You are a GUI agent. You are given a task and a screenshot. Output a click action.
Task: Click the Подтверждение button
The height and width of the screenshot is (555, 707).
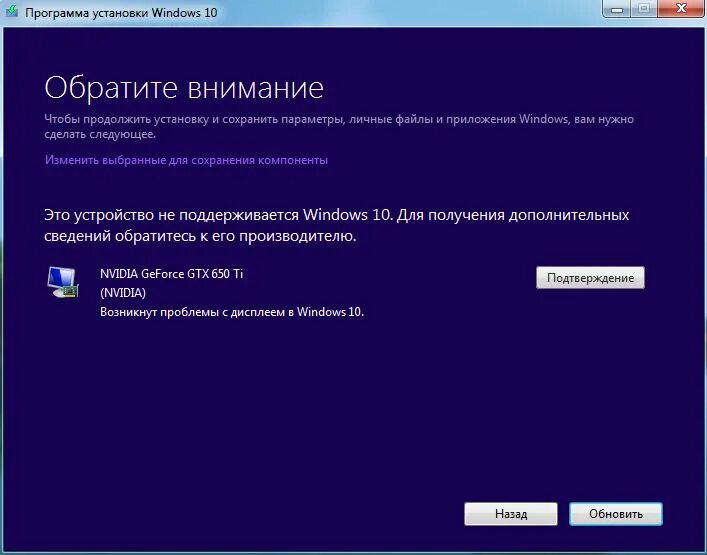point(590,278)
